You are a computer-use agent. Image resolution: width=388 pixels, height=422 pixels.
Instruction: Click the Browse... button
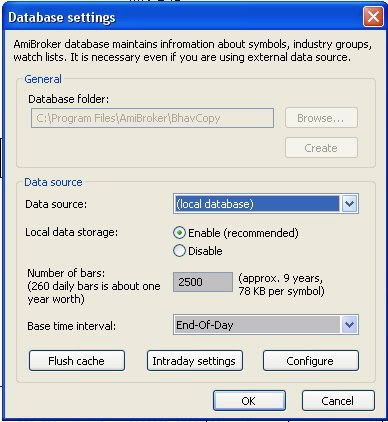click(x=321, y=118)
